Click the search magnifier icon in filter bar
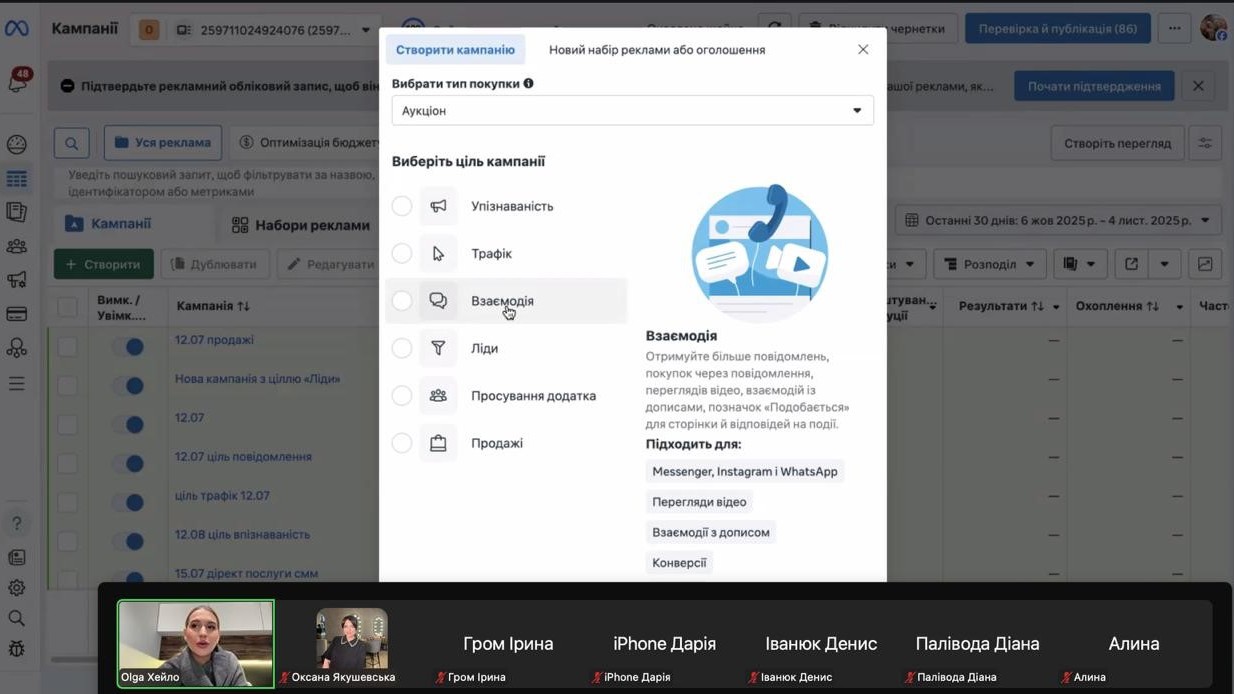Image resolution: width=1234 pixels, height=694 pixels. (71, 143)
